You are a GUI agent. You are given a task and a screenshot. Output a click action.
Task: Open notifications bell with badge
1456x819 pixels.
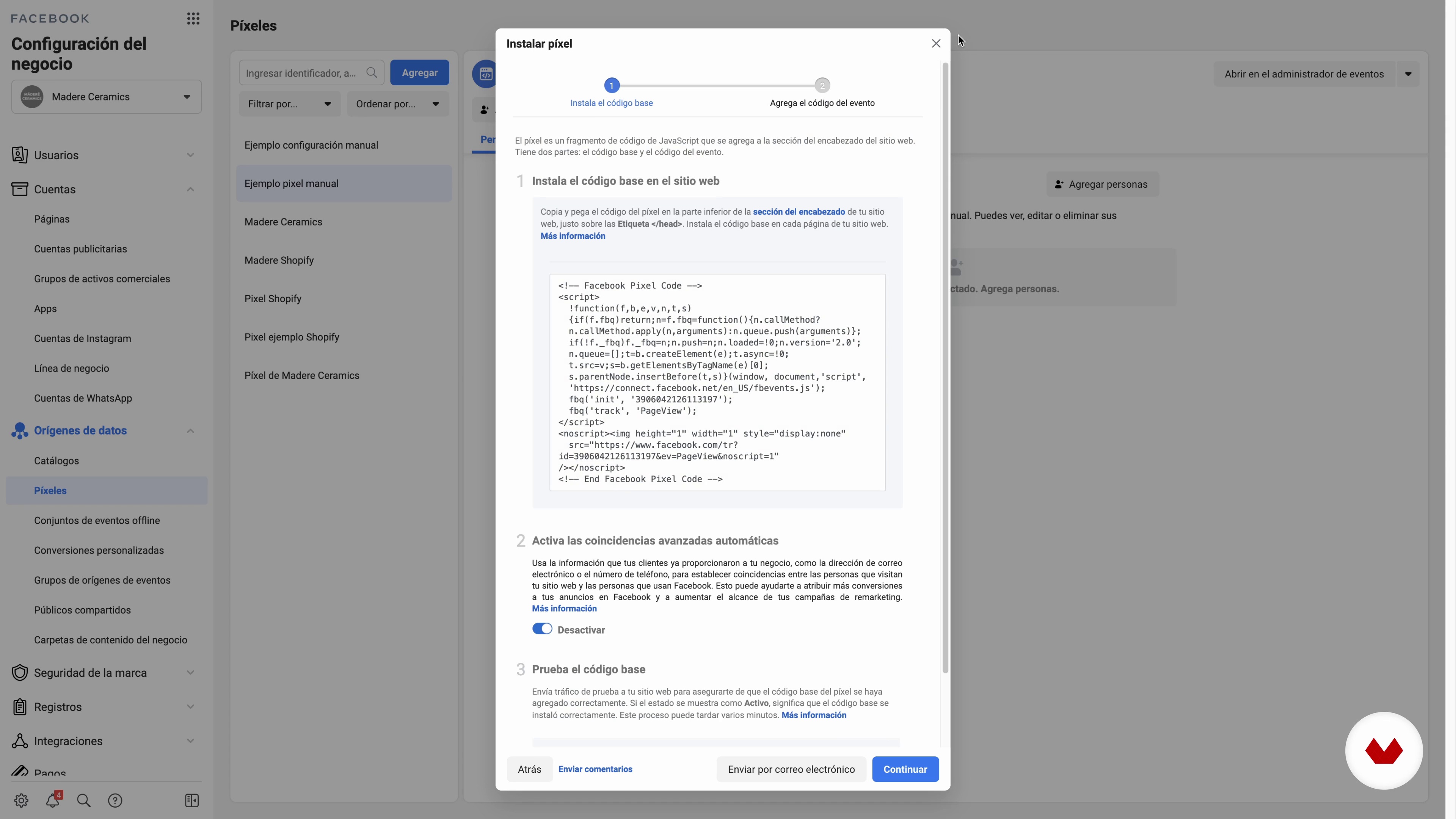53,800
